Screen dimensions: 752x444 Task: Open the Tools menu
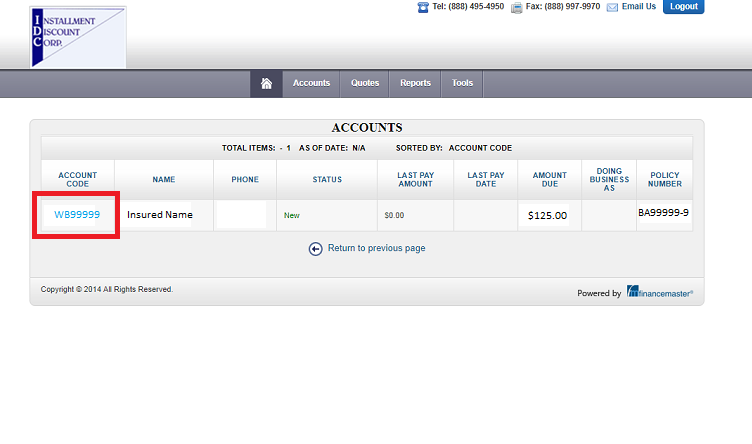pos(462,84)
